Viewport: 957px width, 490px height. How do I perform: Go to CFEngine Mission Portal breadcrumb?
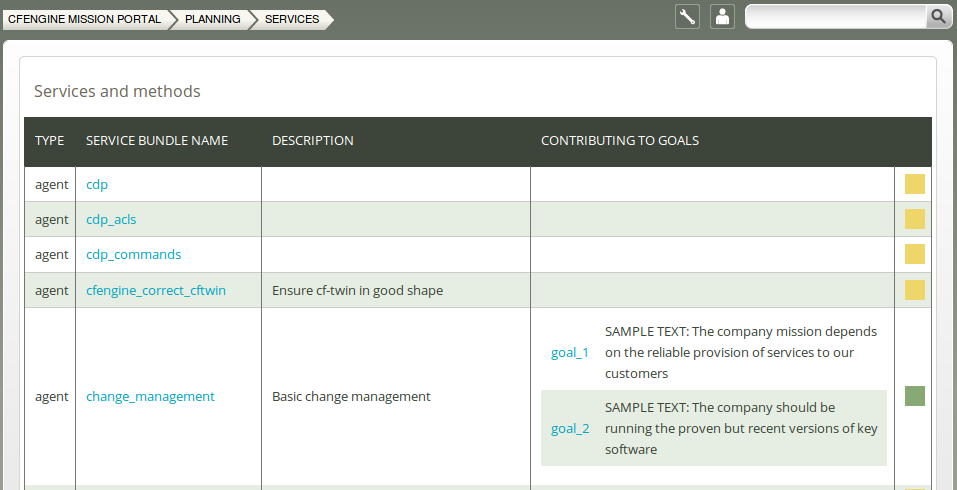click(84, 19)
